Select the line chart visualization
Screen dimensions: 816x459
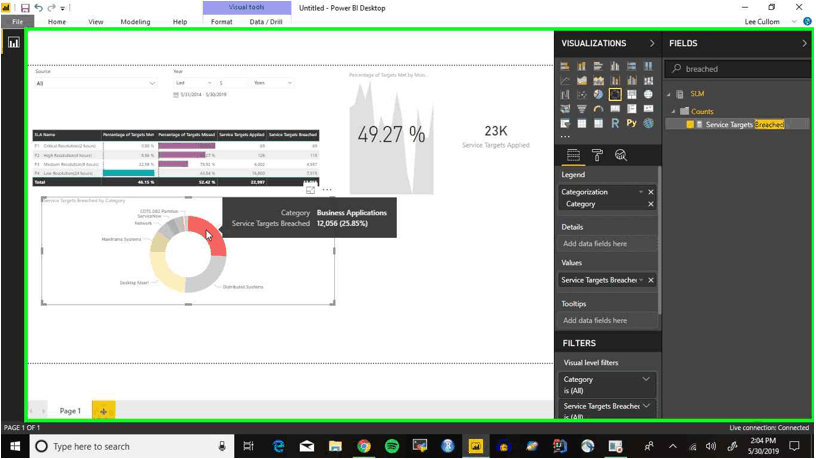point(565,81)
